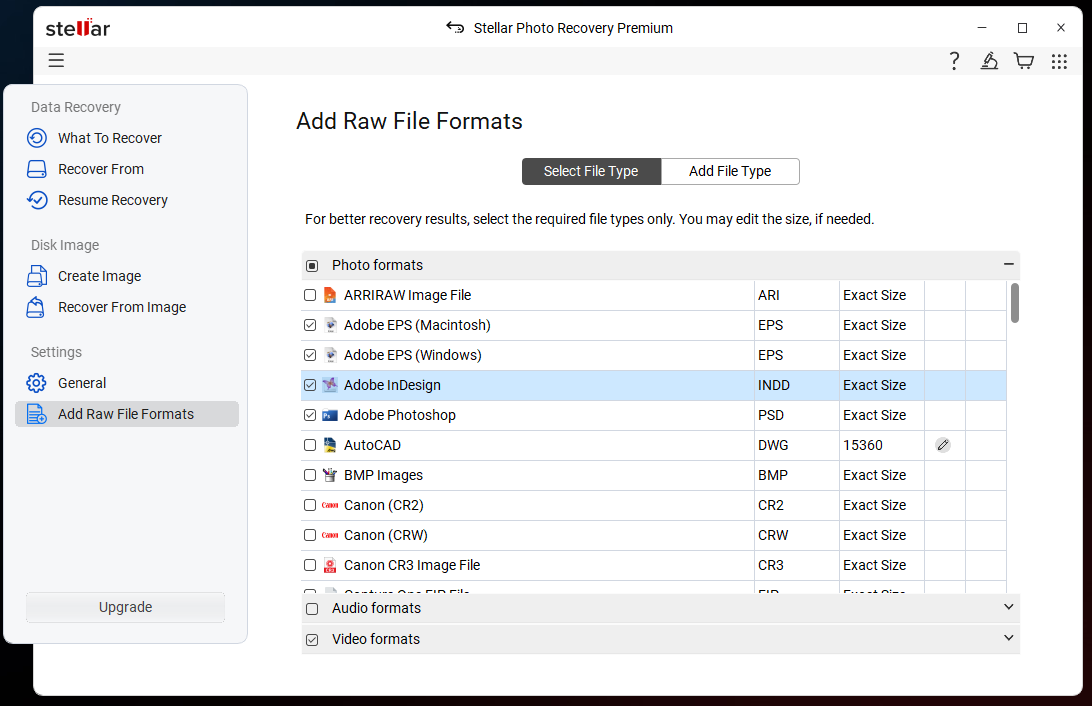The height and width of the screenshot is (706, 1092).
Task: Click the DWG extension cell
Action: pyautogui.click(x=797, y=445)
